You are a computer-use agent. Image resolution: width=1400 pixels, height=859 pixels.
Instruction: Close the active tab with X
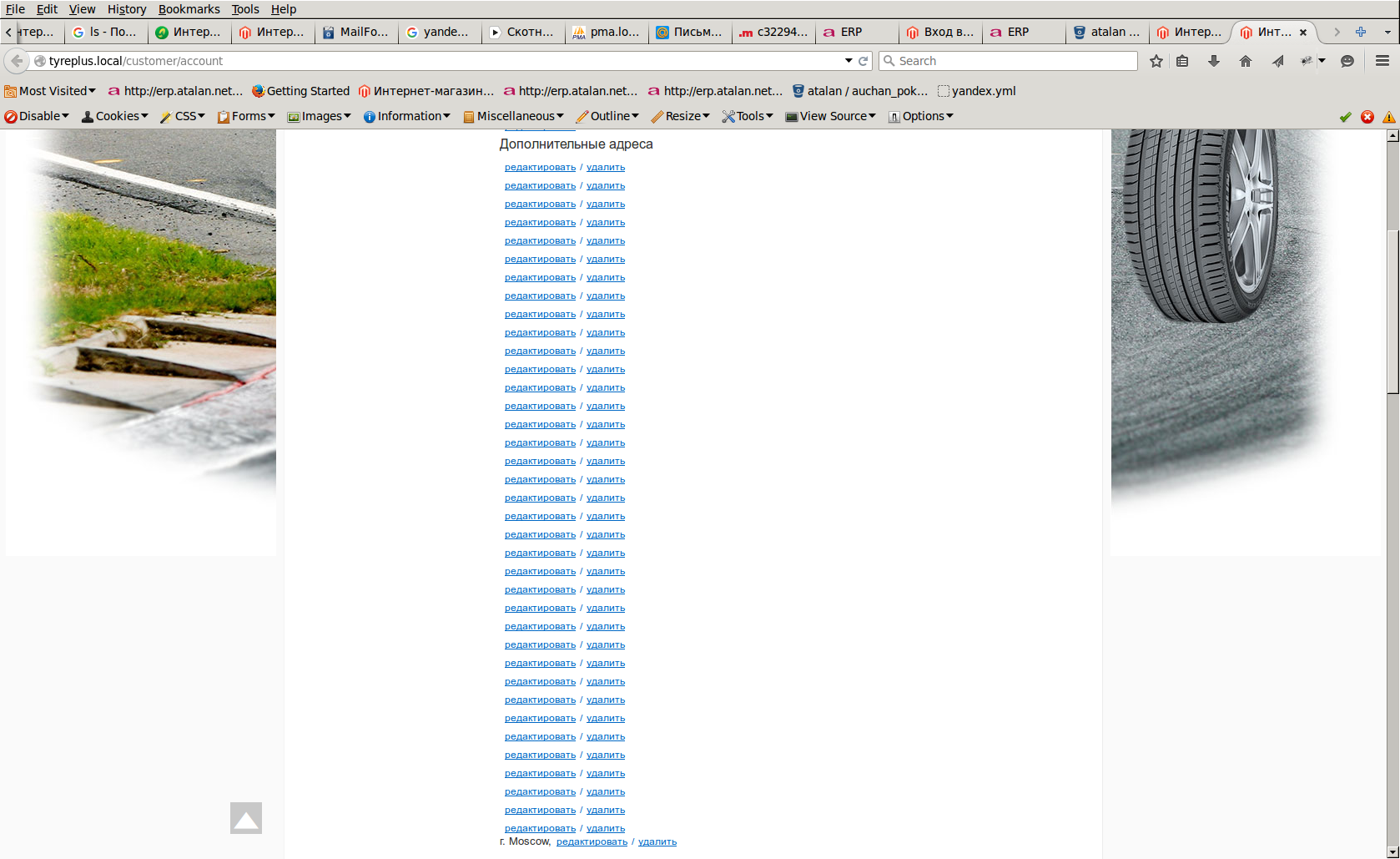coord(1303,33)
